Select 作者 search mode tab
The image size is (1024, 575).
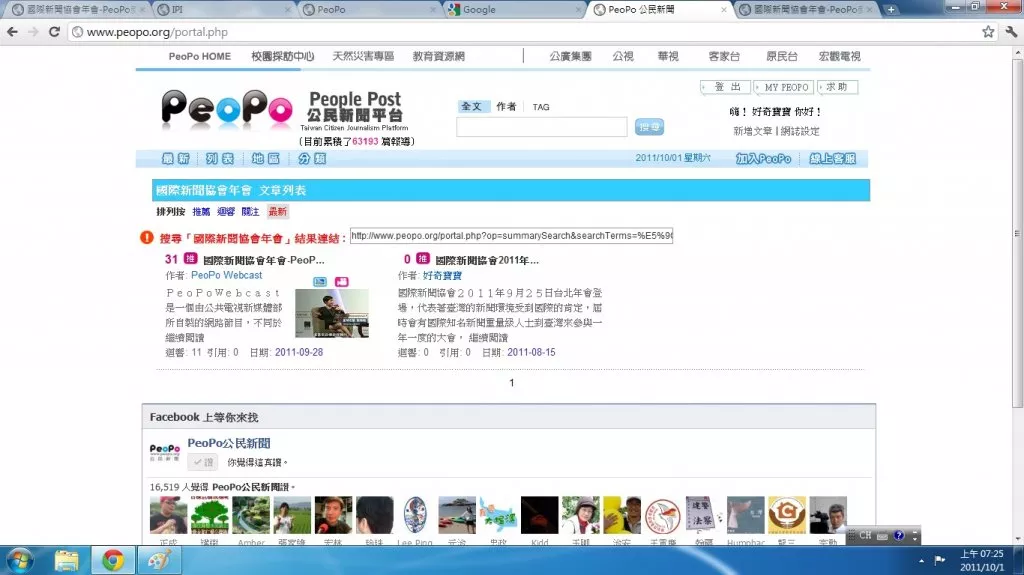(x=506, y=107)
